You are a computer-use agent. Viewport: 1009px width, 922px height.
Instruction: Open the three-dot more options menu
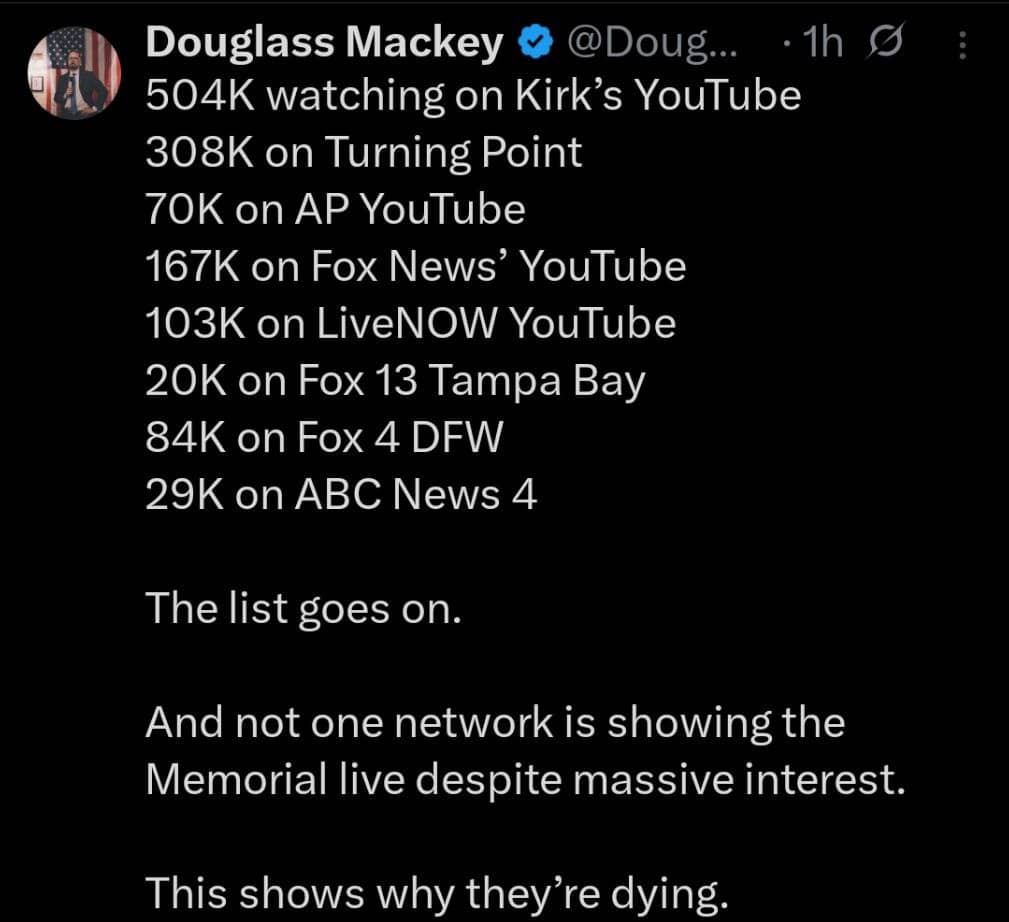pyautogui.click(x=962, y=45)
